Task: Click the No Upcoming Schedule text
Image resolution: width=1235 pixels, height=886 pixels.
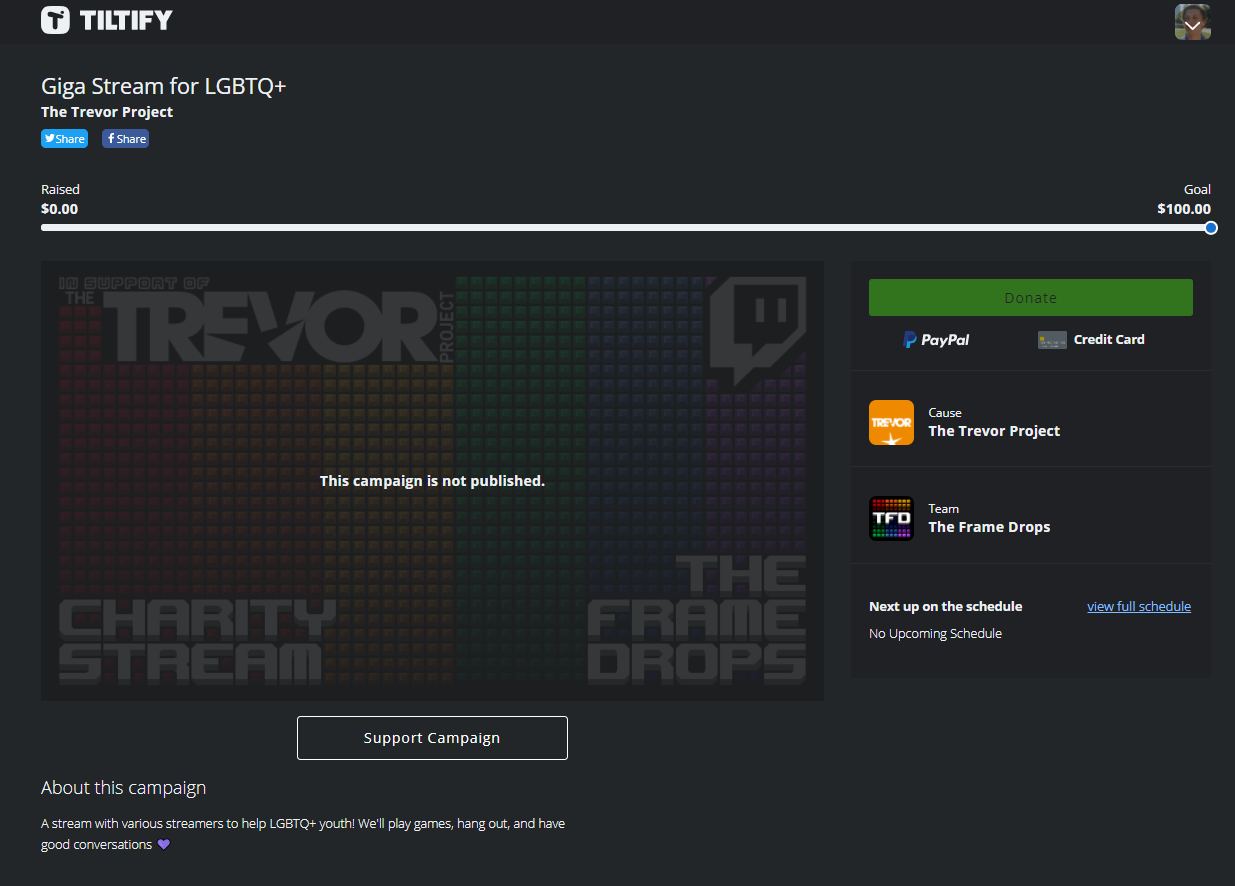Action: [x=935, y=634]
